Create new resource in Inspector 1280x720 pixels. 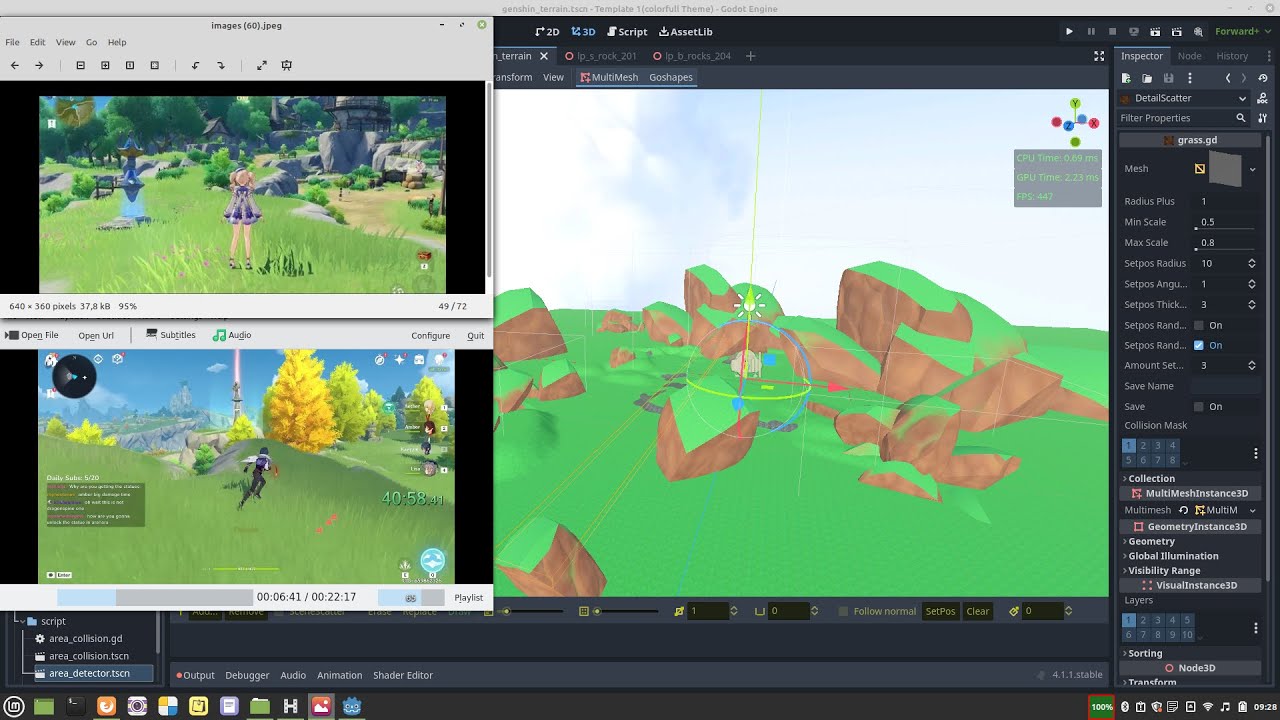(x=1126, y=78)
